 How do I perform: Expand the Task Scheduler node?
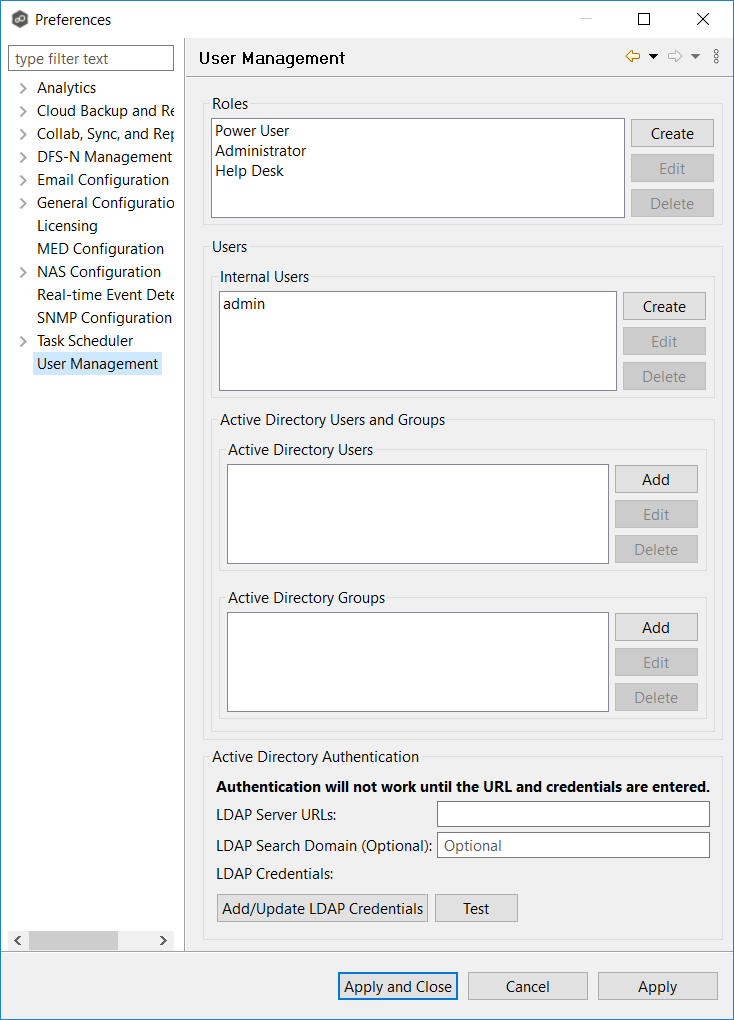pyautogui.click(x=23, y=341)
